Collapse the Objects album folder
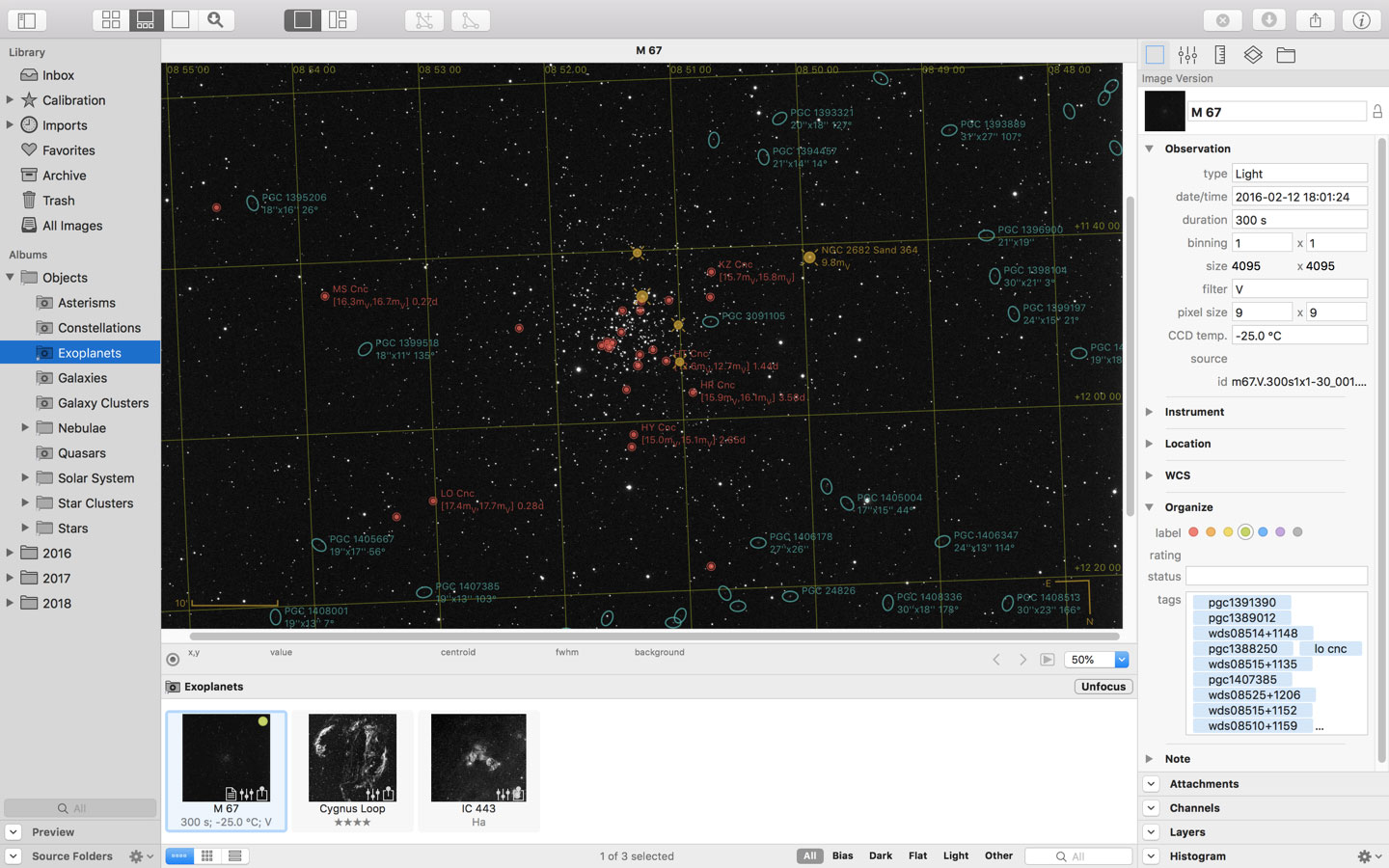This screenshot has height=868, width=1389. 10,278
